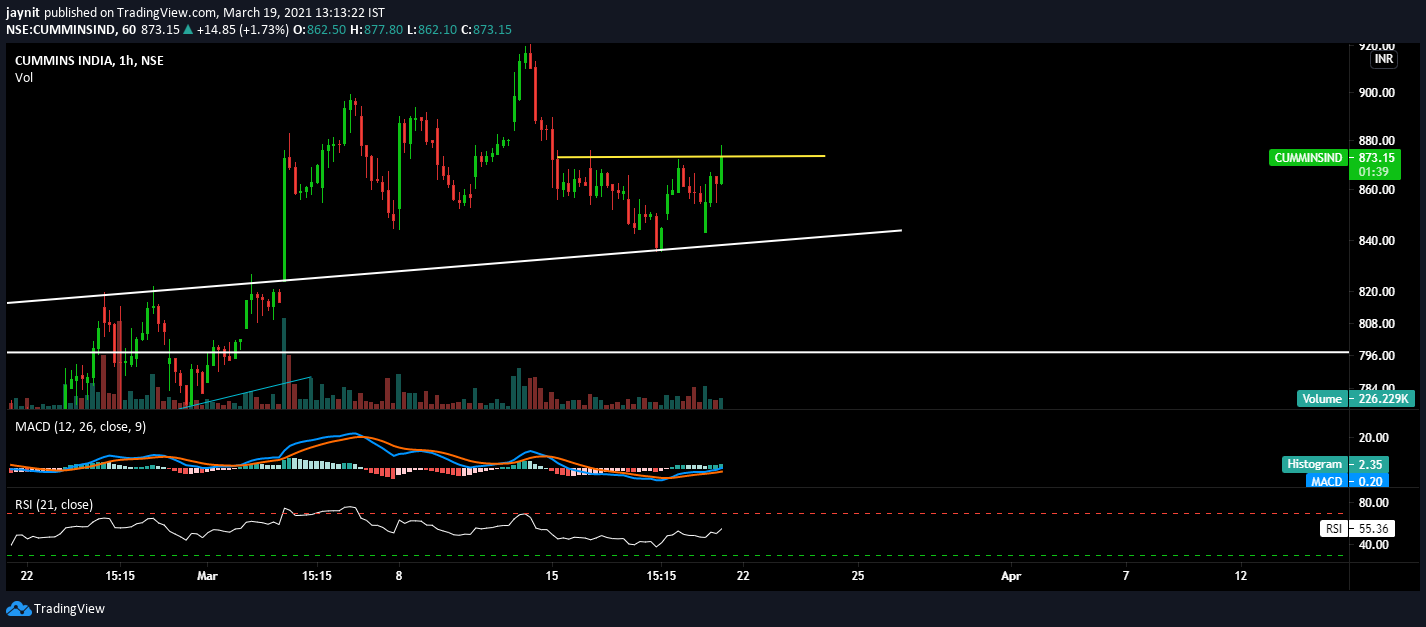This screenshot has width=1426, height=627.
Task: Click the 'CUMMINS INDIA, 1h, NSE' chart title
Action: (89, 61)
